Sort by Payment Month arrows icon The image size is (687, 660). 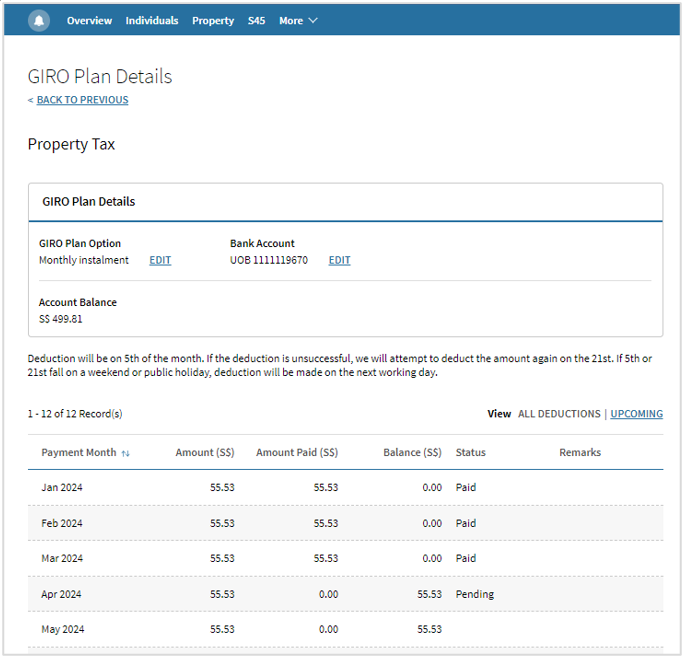click(x=126, y=454)
